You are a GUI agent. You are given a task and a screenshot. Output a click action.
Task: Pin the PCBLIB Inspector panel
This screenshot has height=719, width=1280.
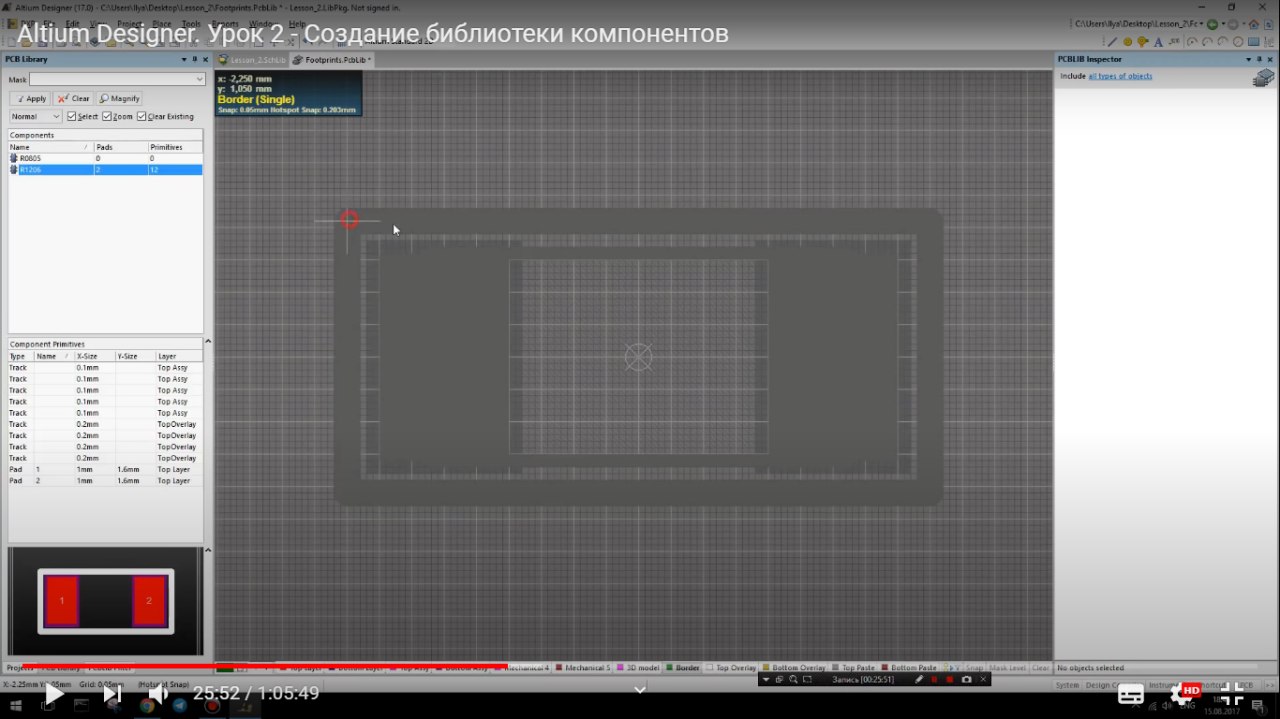pos(1259,59)
